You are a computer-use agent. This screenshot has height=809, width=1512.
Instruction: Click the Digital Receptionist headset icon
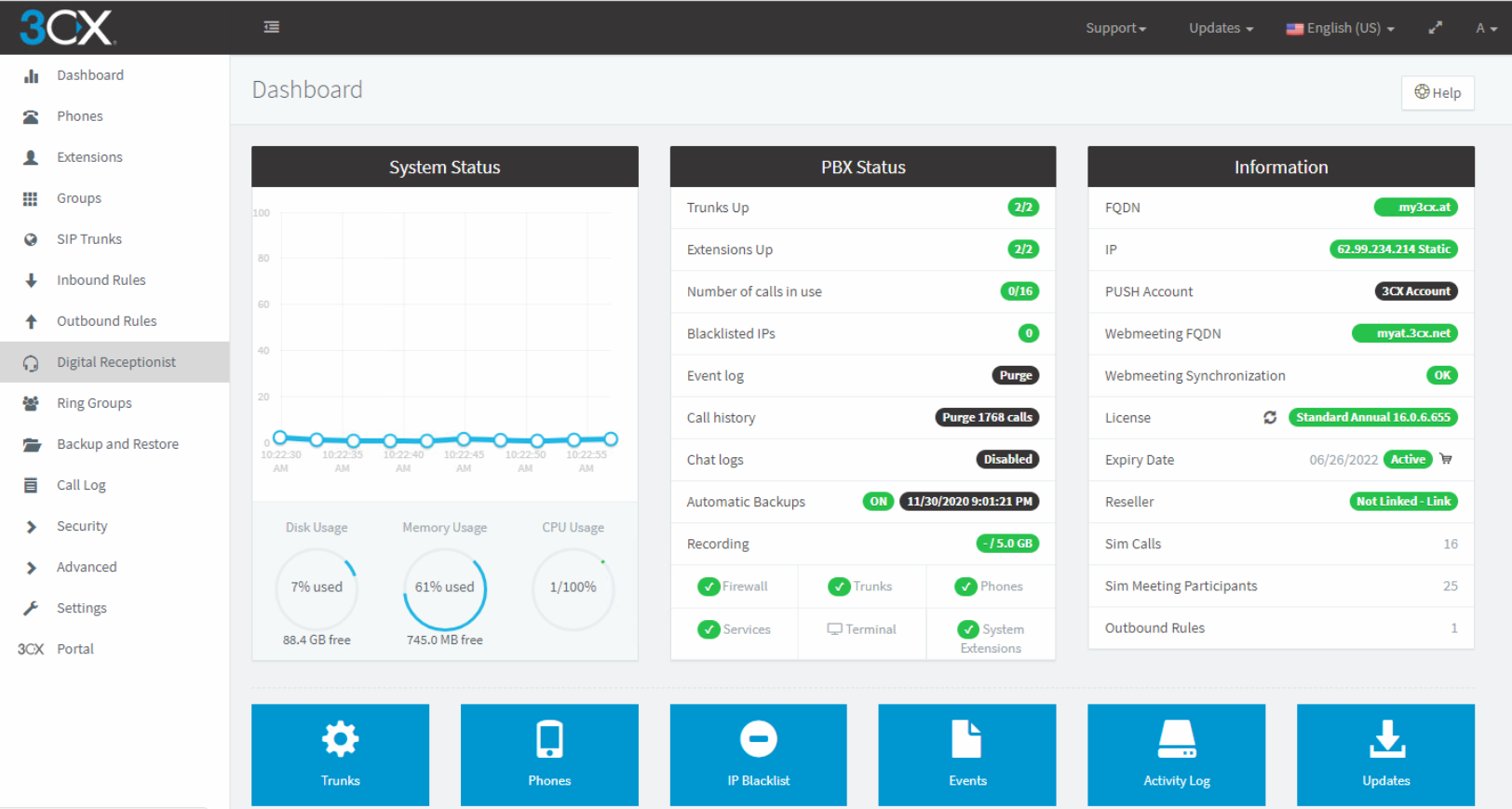(31, 363)
